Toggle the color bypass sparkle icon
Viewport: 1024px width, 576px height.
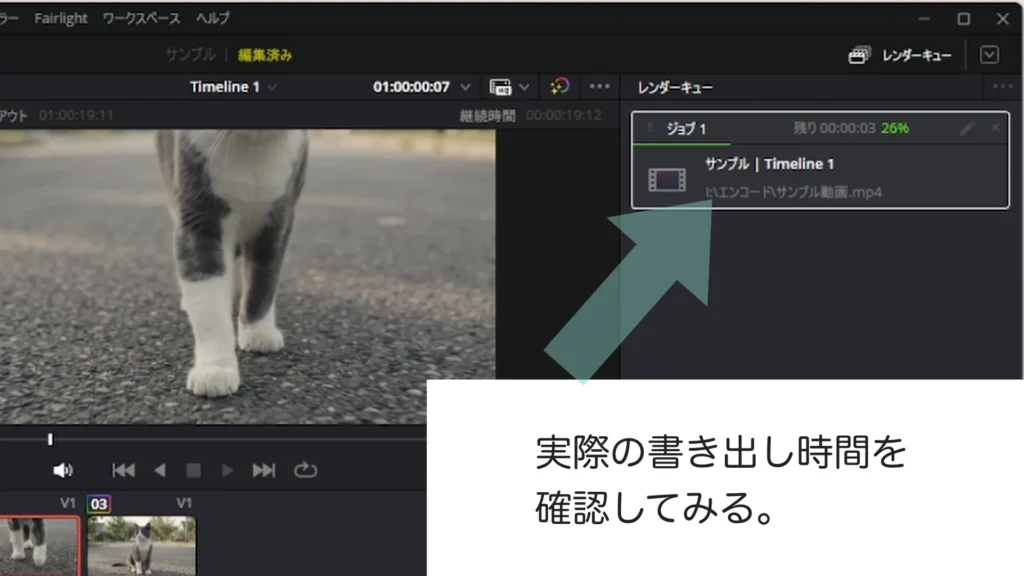coord(560,86)
